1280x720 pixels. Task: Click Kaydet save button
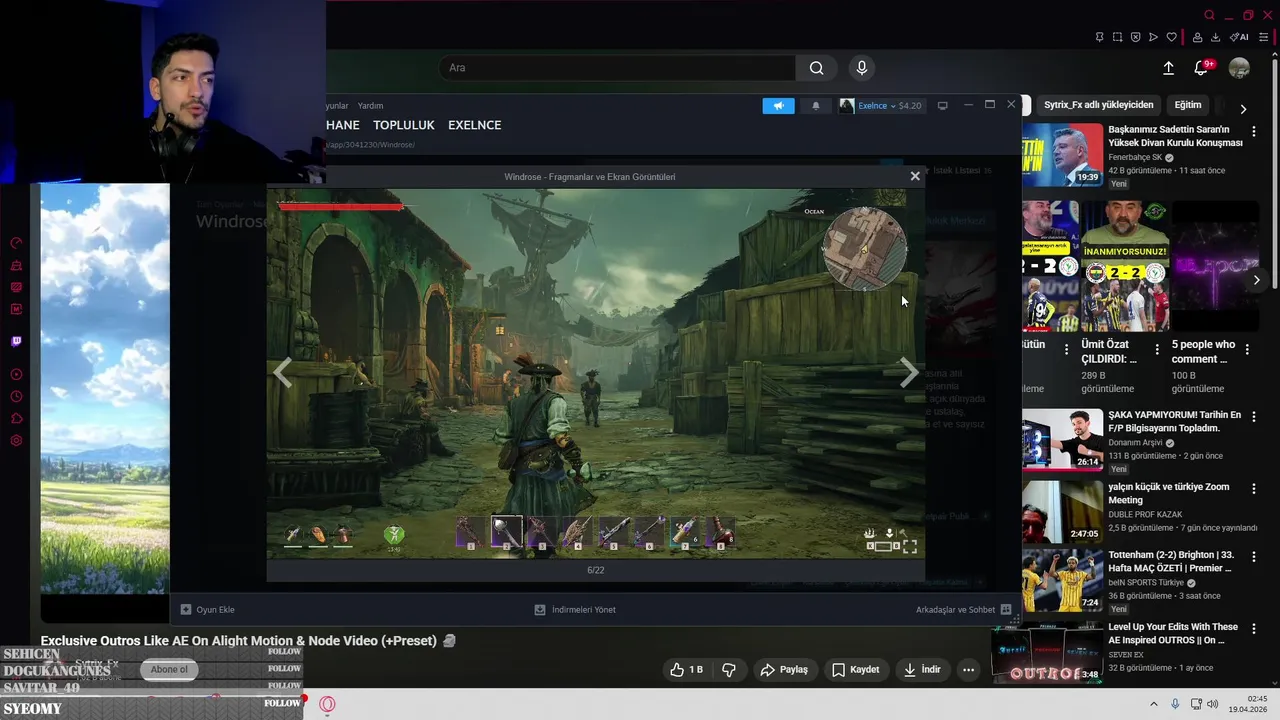pyautogui.click(x=855, y=669)
